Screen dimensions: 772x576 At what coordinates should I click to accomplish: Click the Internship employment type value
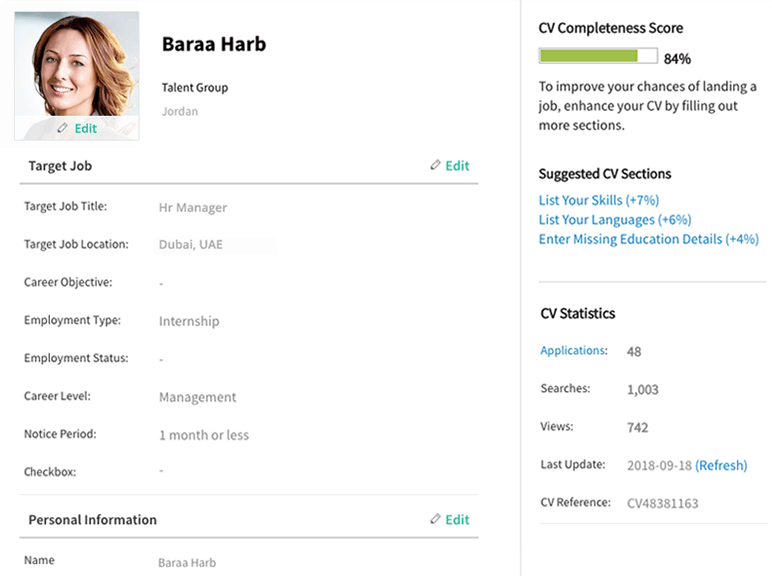pos(189,321)
